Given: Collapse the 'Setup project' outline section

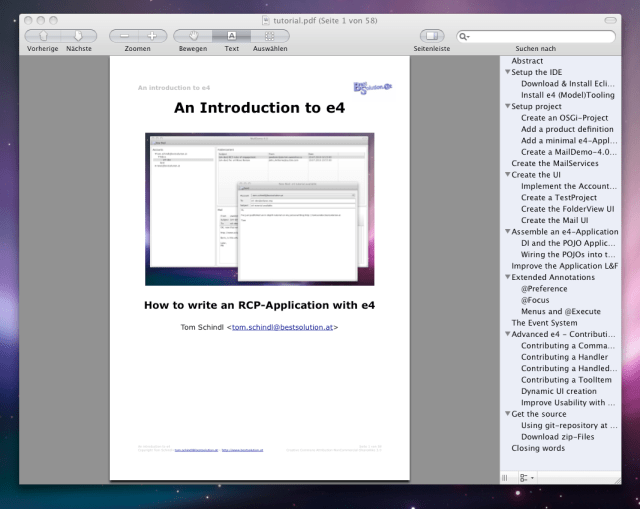Looking at the screenshot, I should (508, 107).
